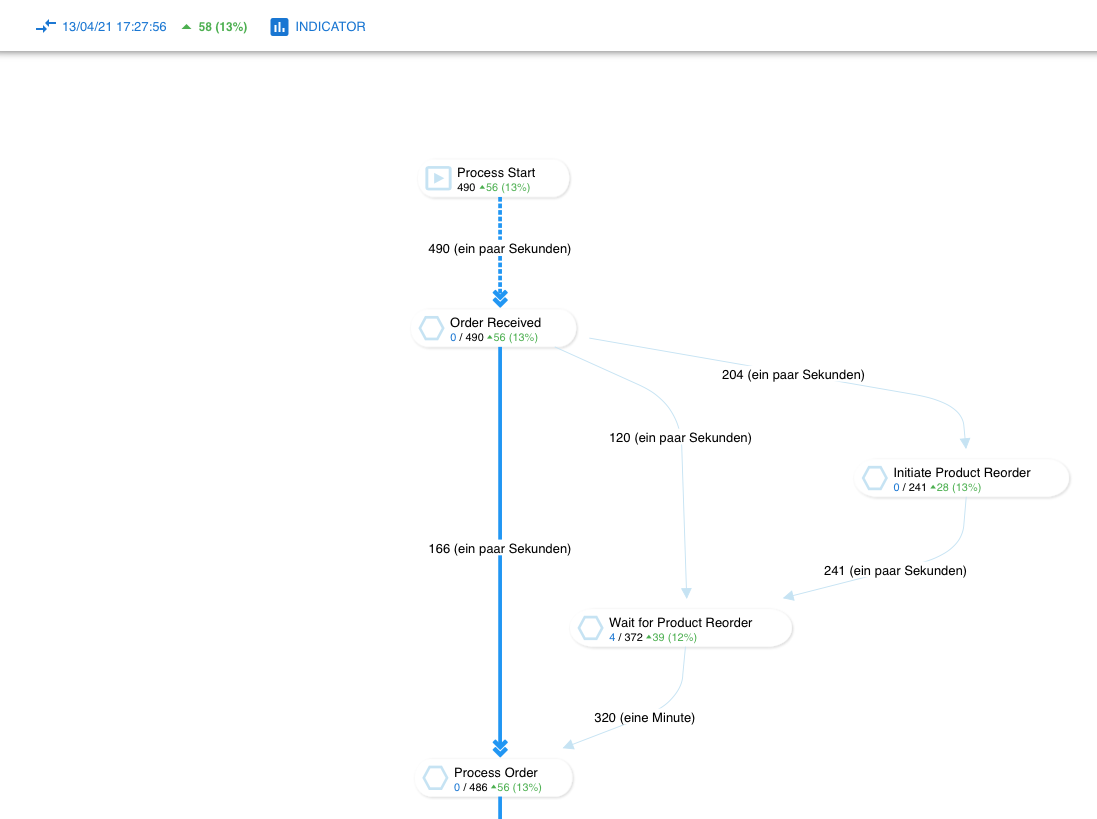Viewport: 1097px width, 819px height.
Task: Click the 241 (ein paar Sekunden) edge label
Action: pyautogui.click(x=895, y=571)
